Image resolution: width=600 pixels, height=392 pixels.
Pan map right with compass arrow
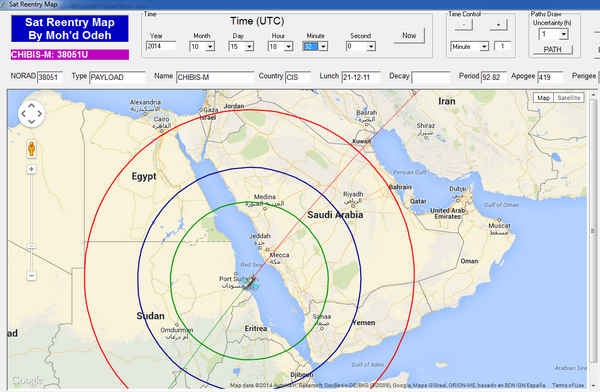pyautogui.click(x=40, y=114)
